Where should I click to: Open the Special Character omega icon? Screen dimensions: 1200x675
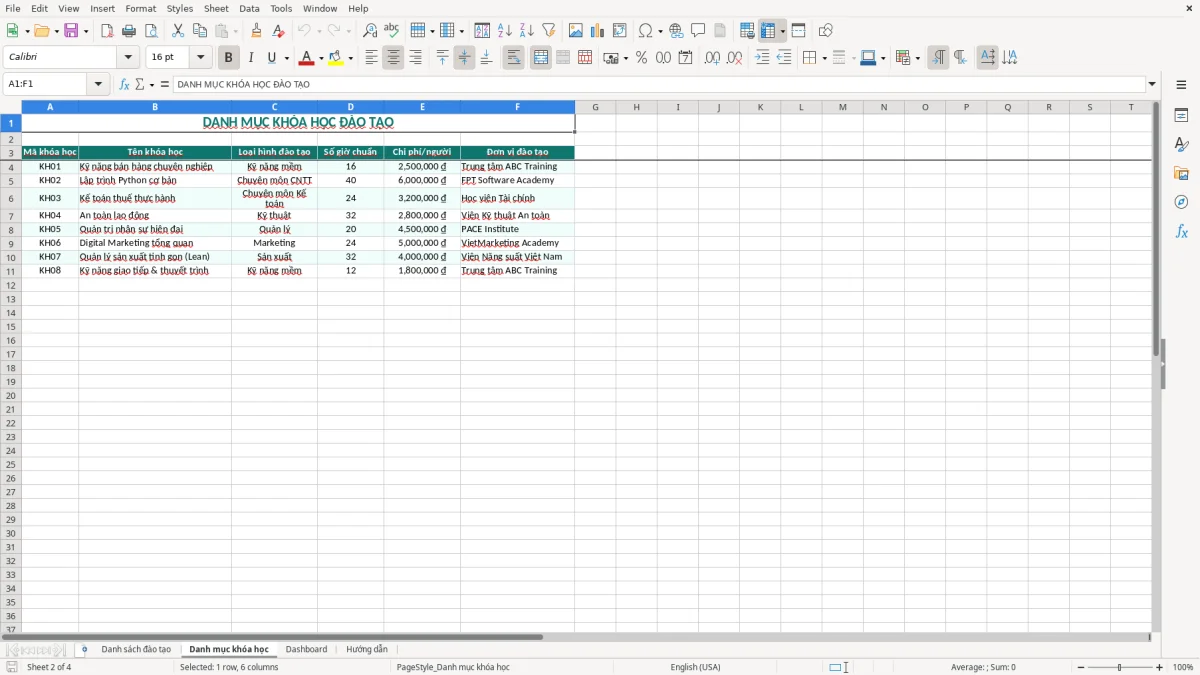click(645, 31)
